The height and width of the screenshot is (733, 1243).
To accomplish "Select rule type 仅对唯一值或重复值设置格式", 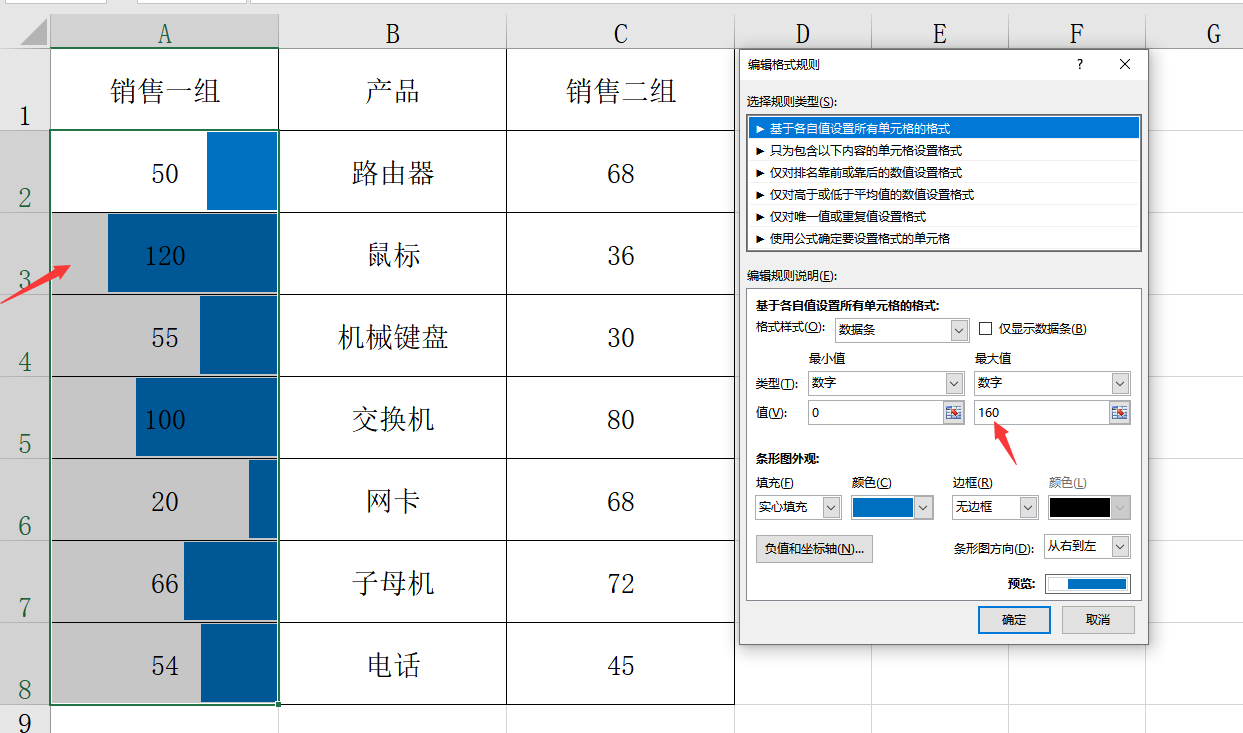I will pyautogui.click(x=944, y=216).
